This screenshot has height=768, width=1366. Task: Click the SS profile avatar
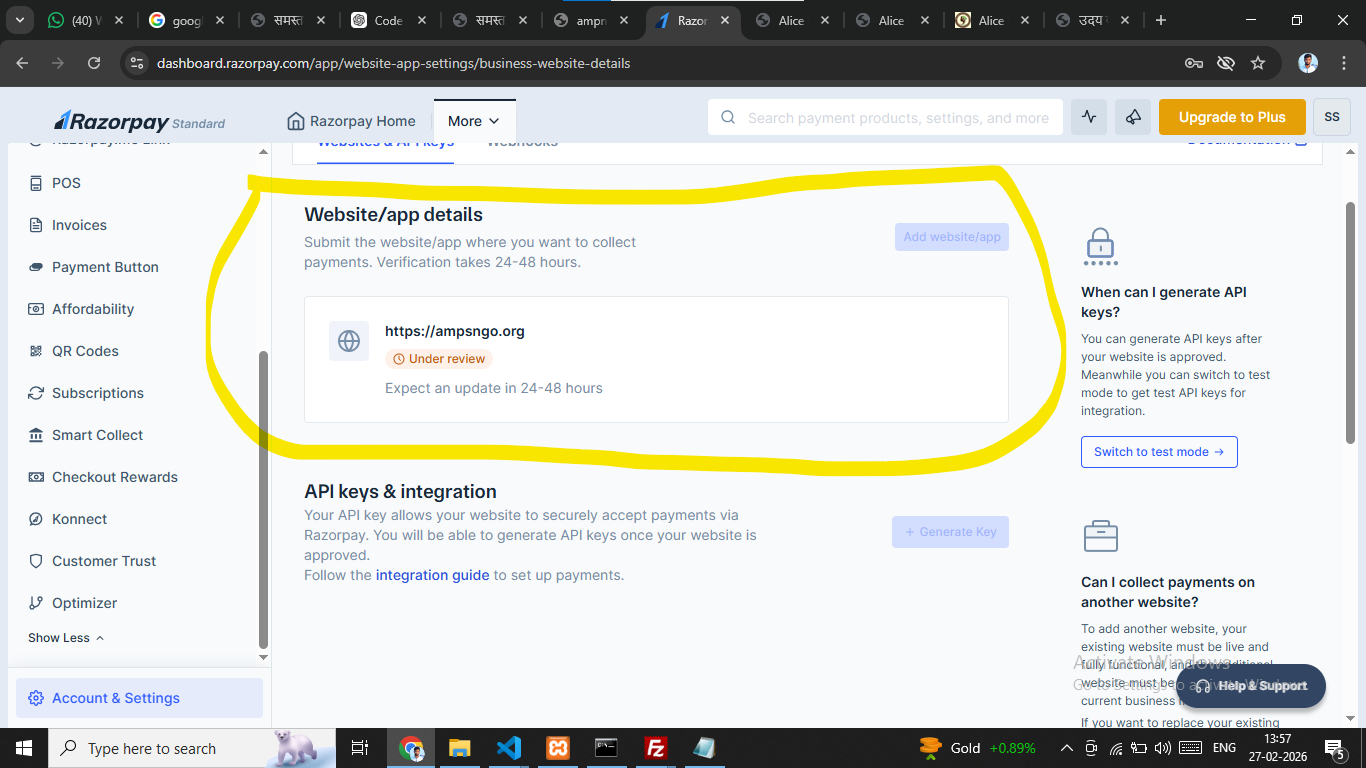click(x=1332, y=117)
